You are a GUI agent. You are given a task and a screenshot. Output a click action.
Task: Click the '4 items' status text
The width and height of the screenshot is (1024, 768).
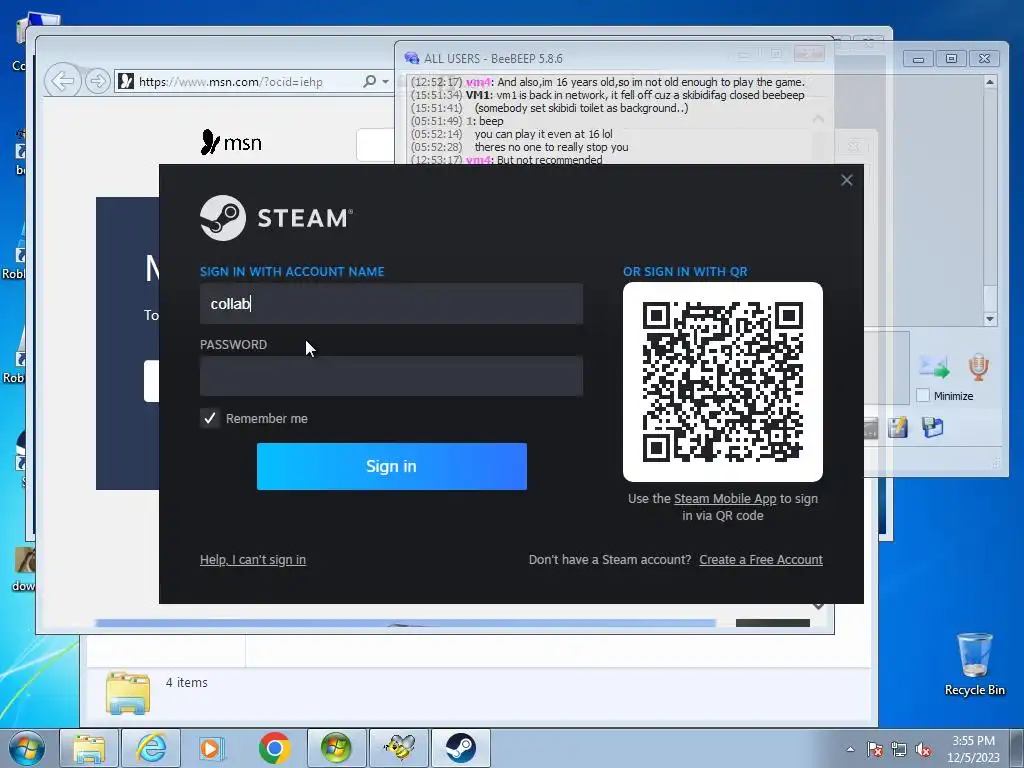[187, 682]
